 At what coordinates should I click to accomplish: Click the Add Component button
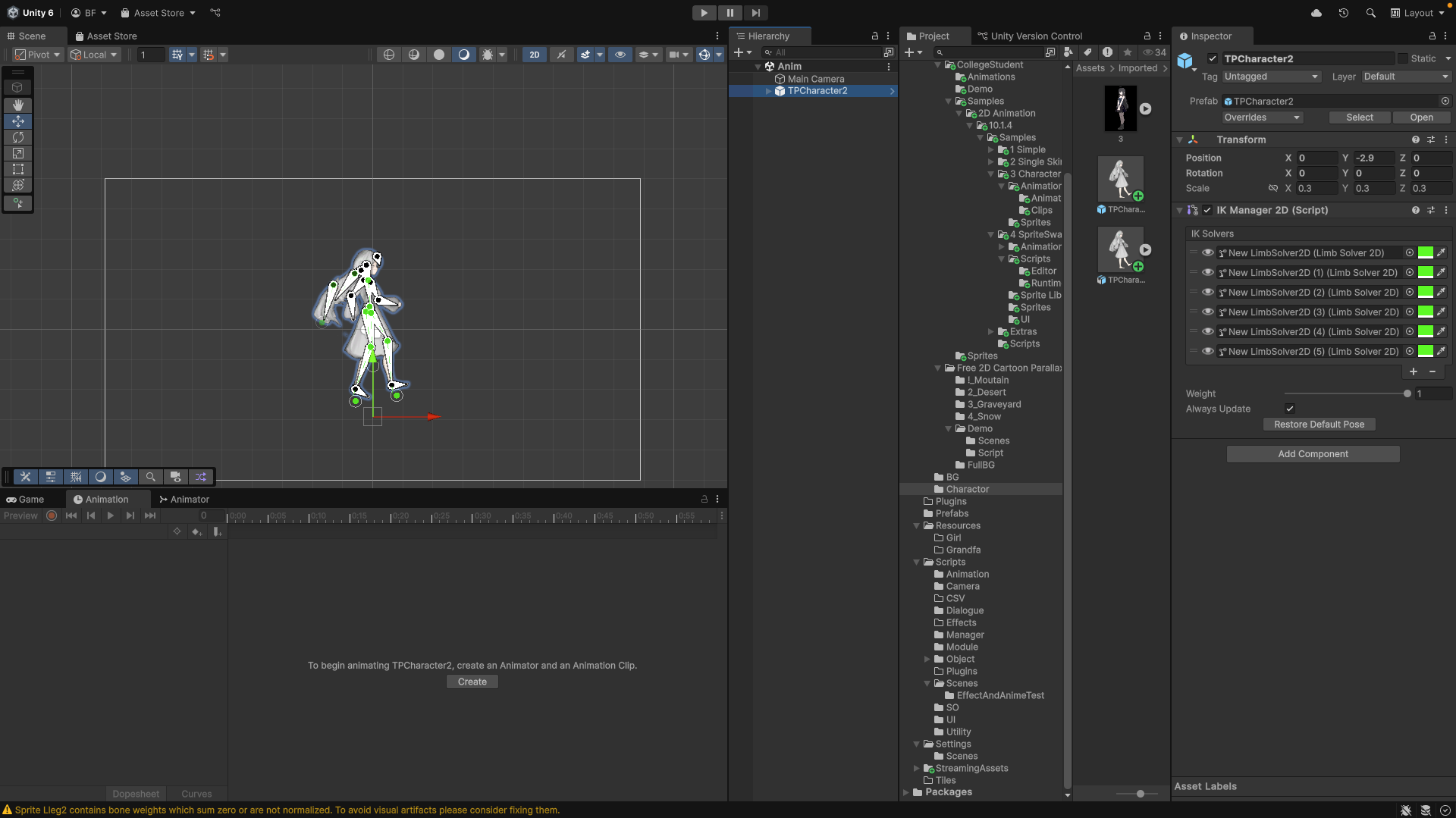(x=1313, y=454)
